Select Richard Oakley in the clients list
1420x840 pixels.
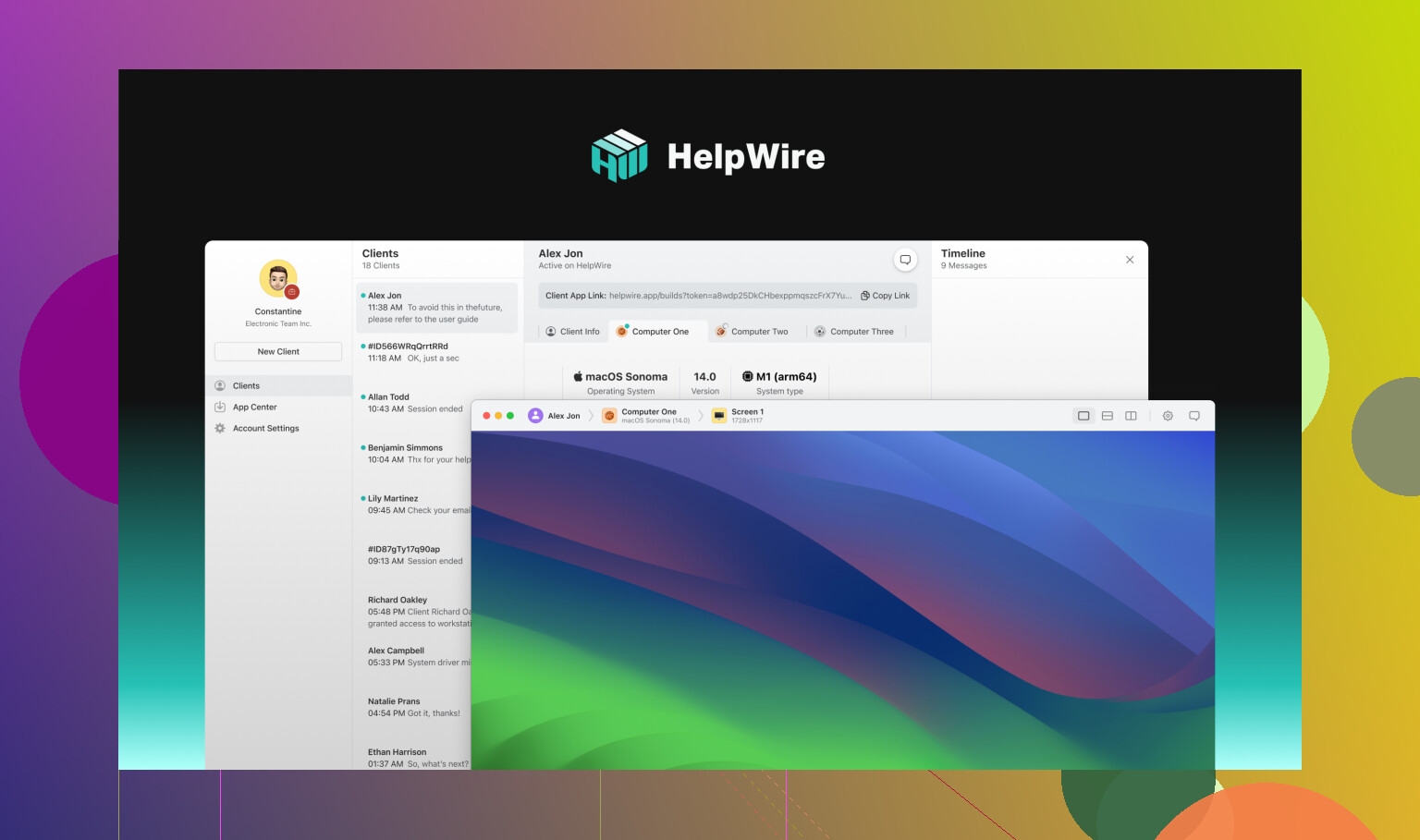pyautogui.click(x=415, y=612)
